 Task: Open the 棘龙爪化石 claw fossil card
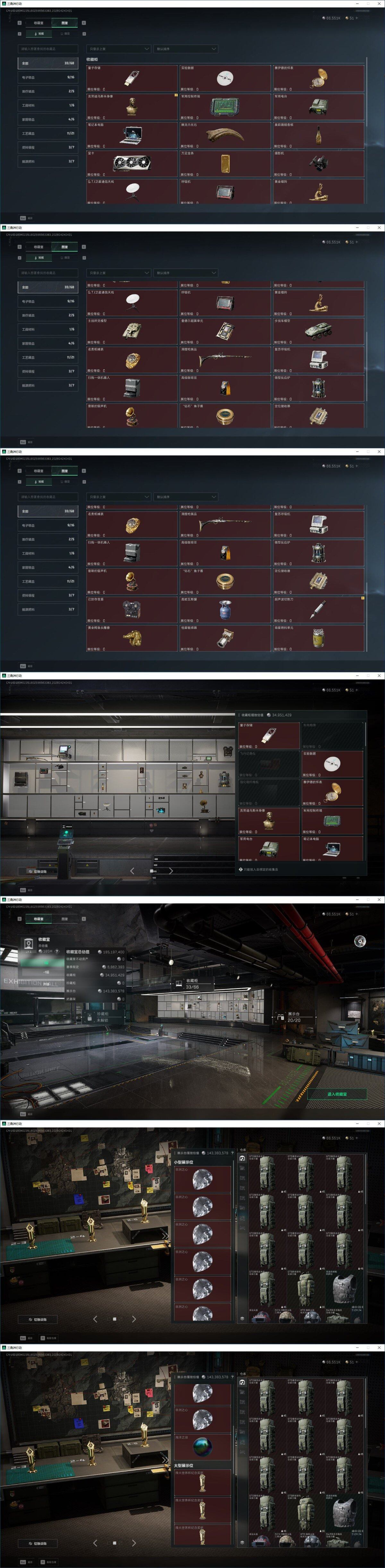point(225,135)
